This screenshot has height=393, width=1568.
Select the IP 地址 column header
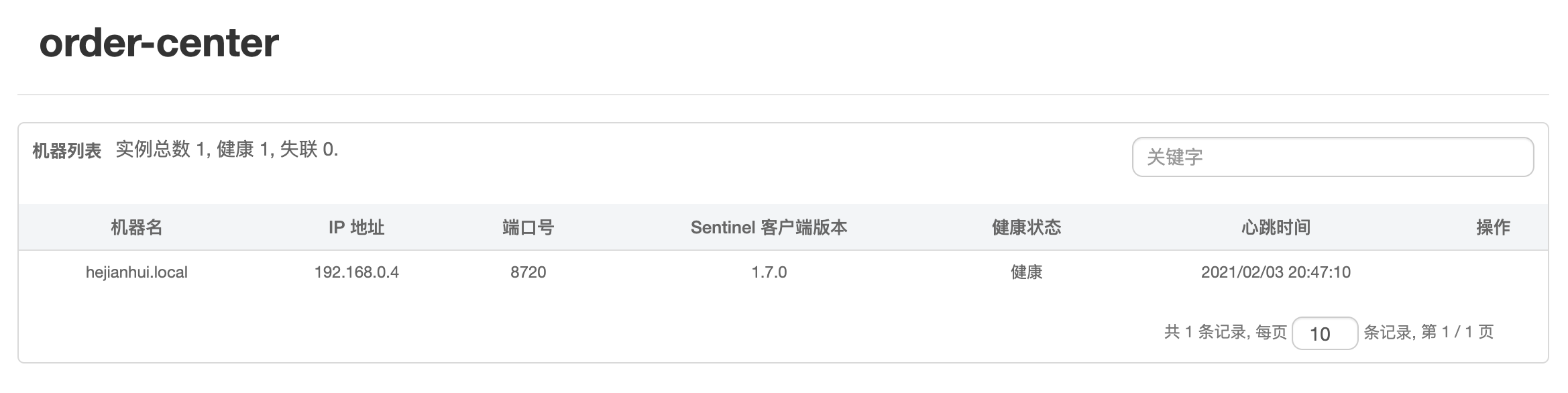point(356,227)
